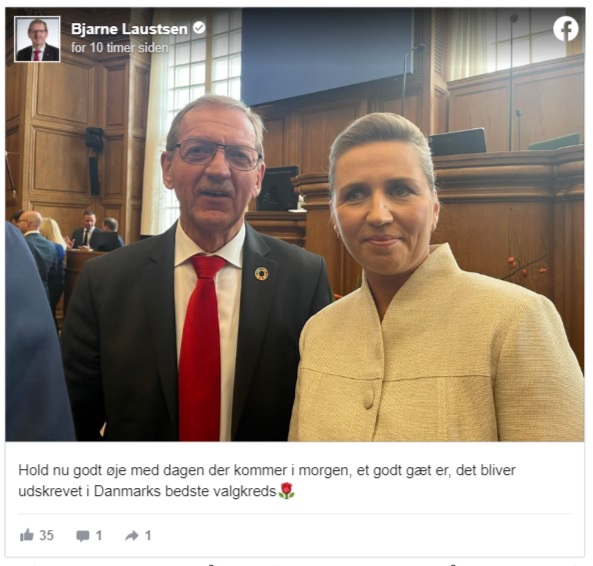Open the Bjarne Laustsen profile name link
This screenshot has height=566, width=593.
coord(129,29)
